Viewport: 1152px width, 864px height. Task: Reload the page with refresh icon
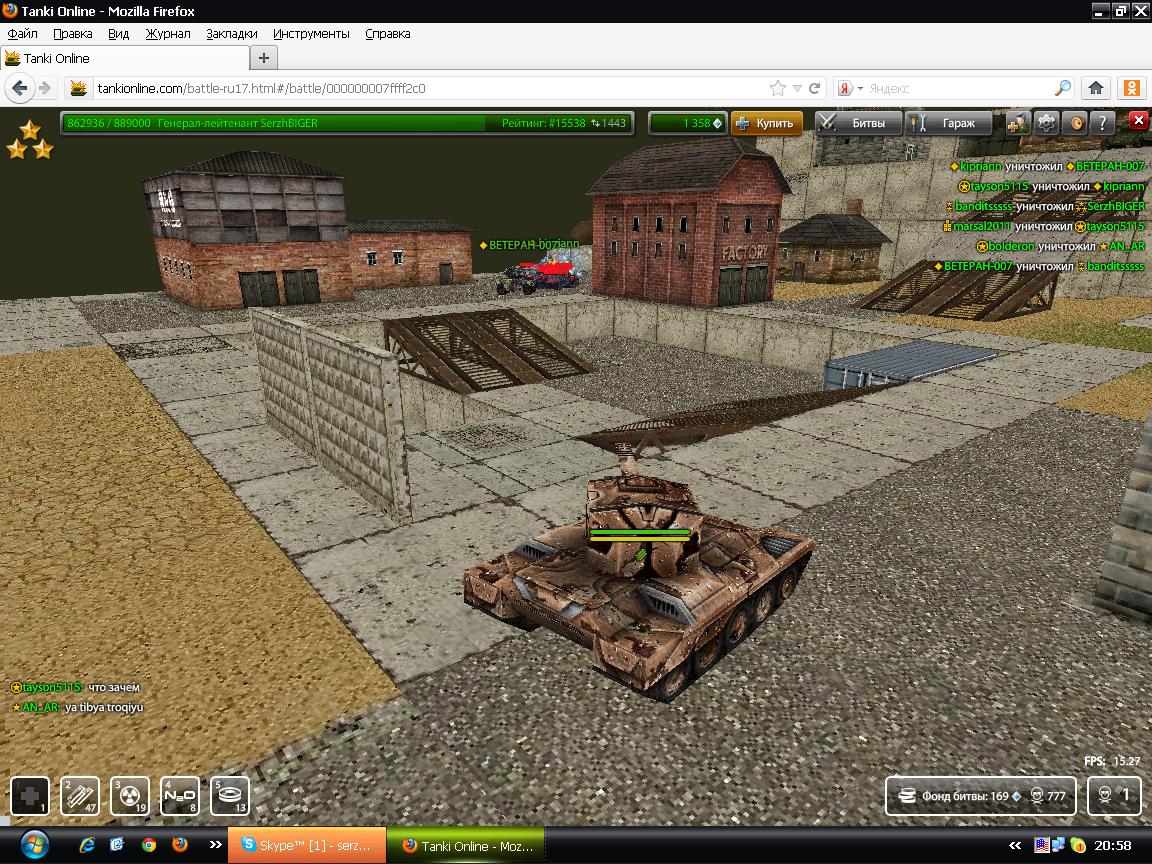pos(814,88)
